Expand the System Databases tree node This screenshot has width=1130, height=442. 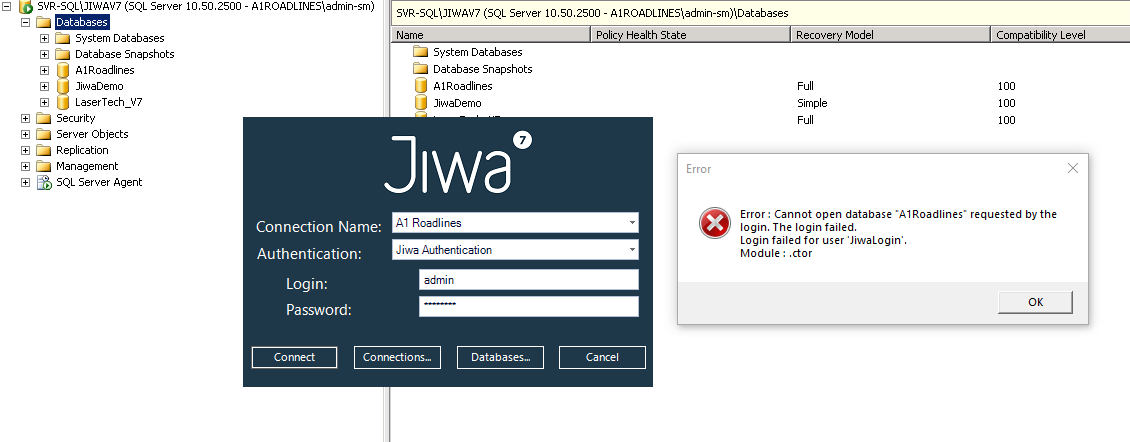[44, 38]
